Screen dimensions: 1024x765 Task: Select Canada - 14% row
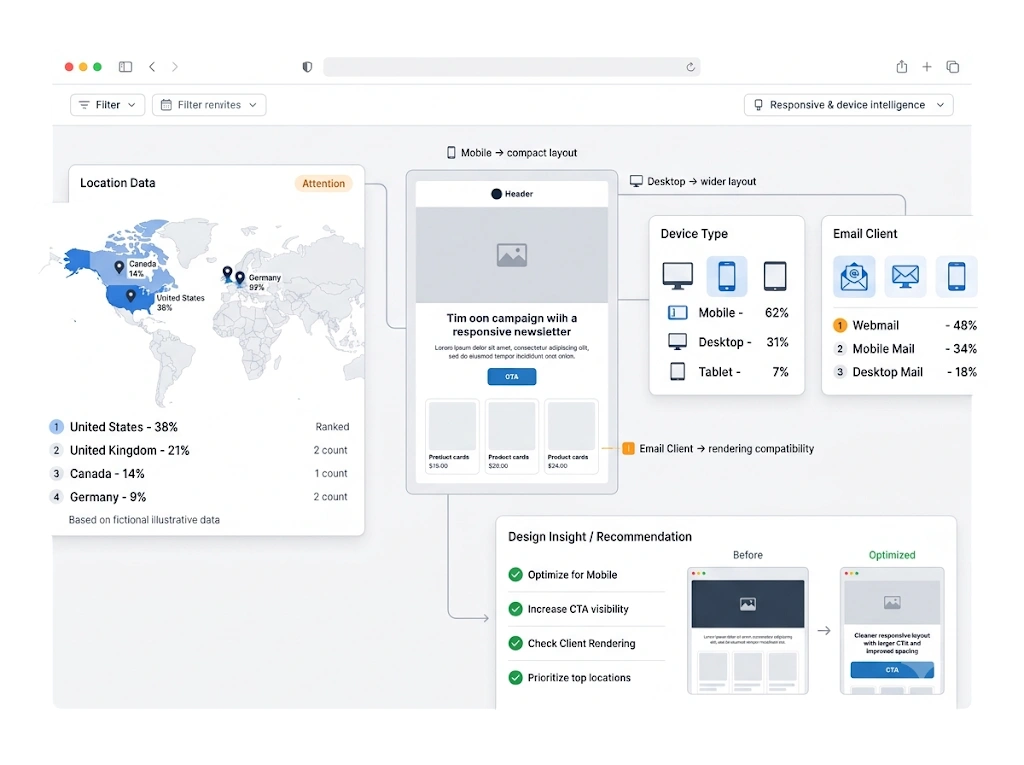[200, 474]
